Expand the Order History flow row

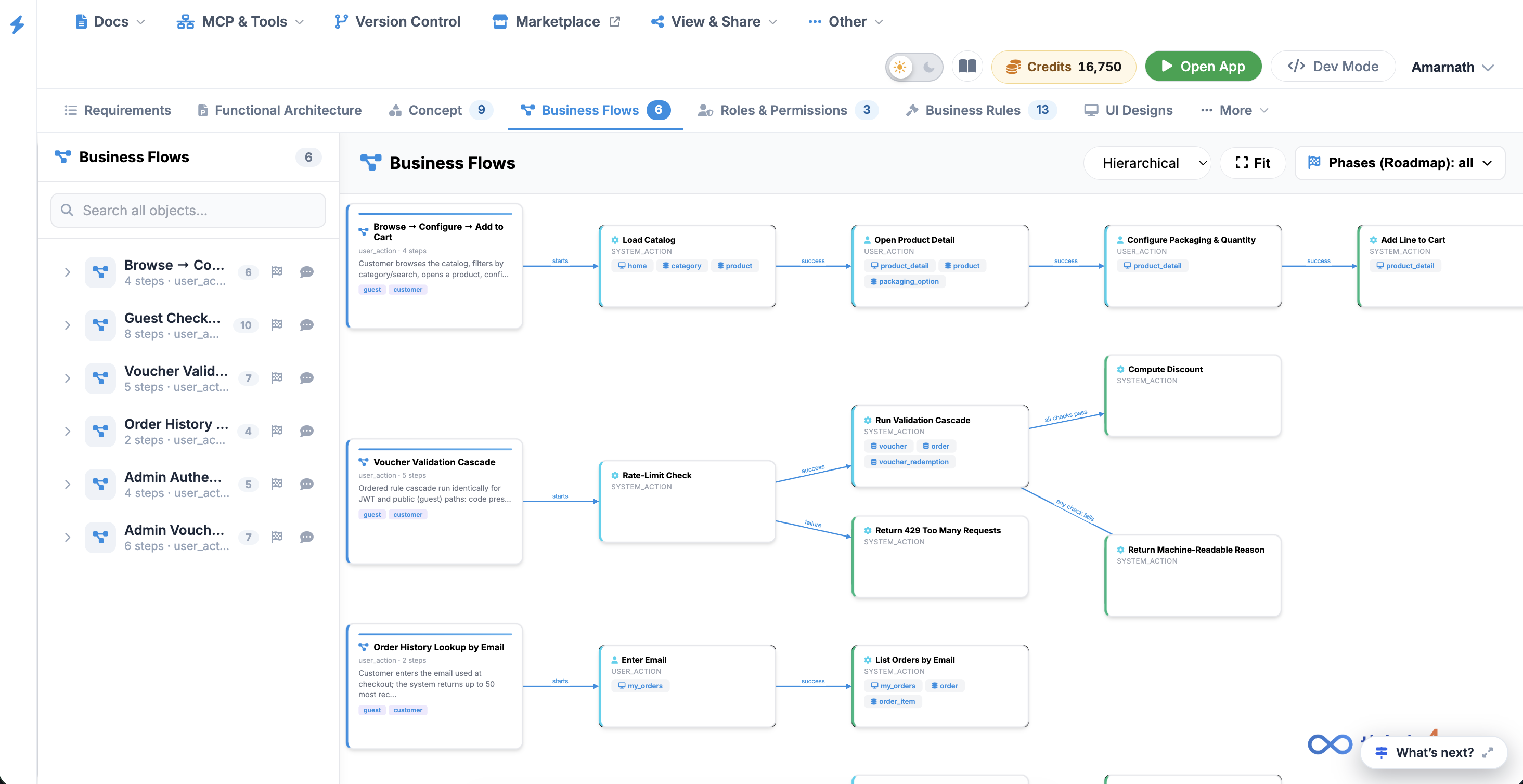tap(68, 430)
